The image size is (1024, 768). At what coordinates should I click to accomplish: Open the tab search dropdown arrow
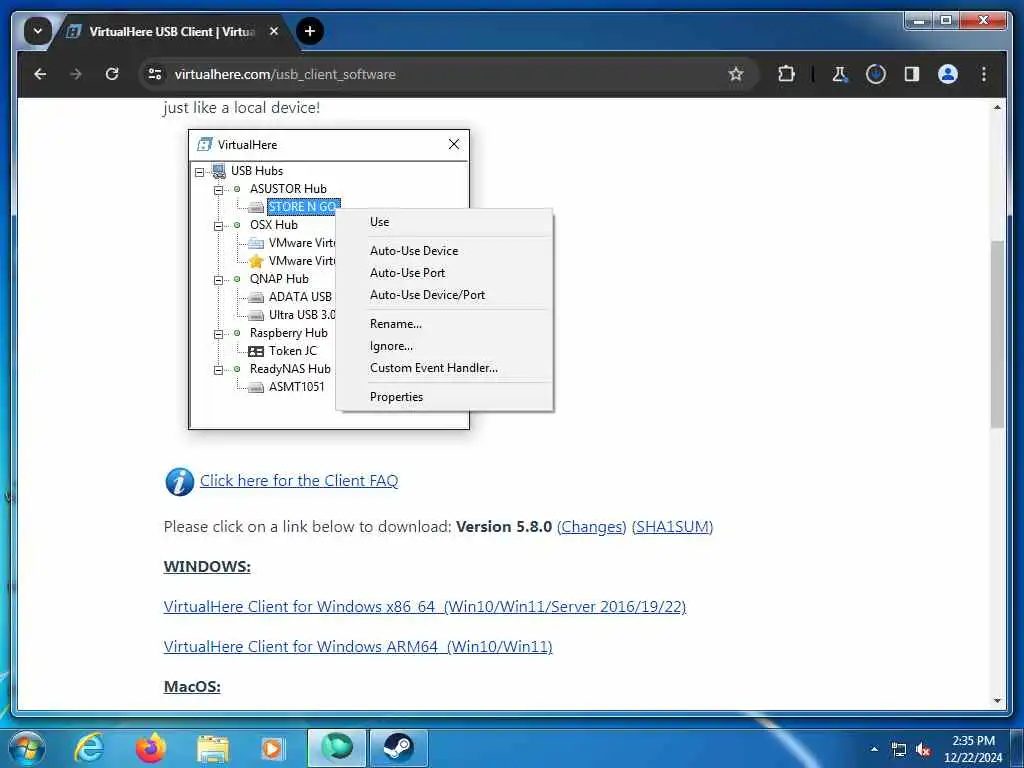pyautogui.click(x=38, y=31)
